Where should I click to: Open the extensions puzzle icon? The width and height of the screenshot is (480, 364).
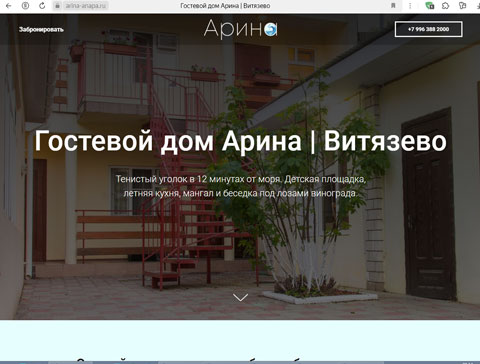pyautogui.click(x=445, y=6)
